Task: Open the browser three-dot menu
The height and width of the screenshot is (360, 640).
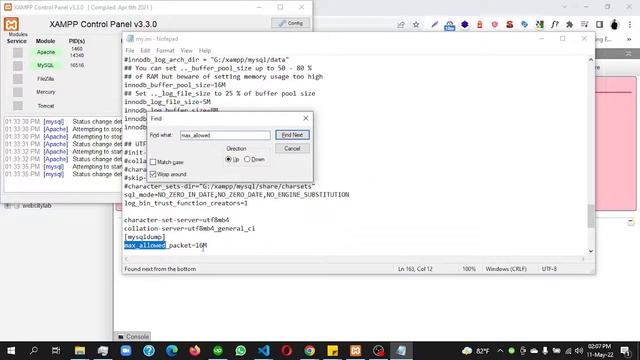Action: click(x=630, y=25)
